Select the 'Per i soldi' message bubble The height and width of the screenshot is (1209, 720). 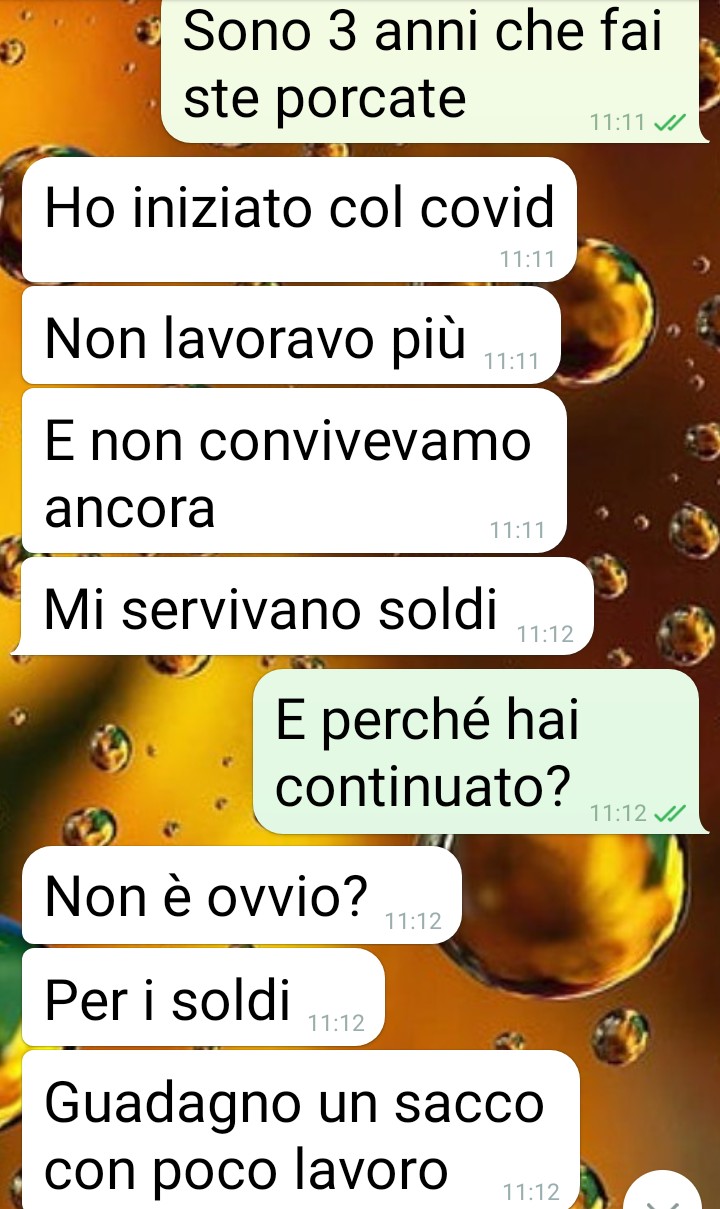pos(203,997)
